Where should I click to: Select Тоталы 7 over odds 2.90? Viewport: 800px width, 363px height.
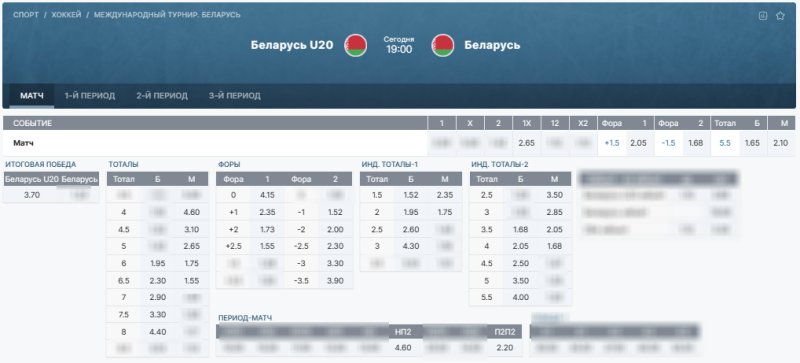tap(157, 297)
